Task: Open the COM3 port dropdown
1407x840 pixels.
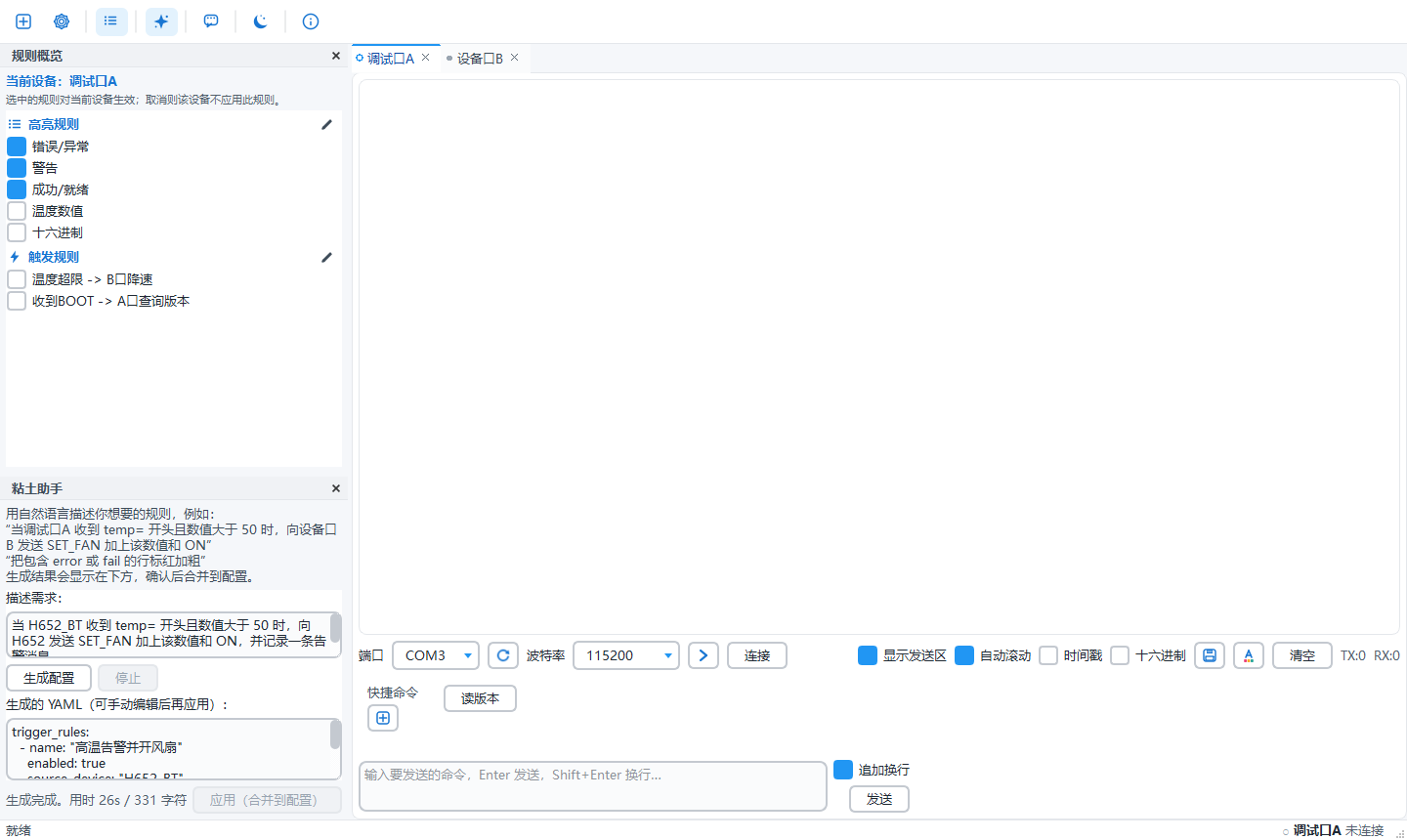Action: click(436, 655)
